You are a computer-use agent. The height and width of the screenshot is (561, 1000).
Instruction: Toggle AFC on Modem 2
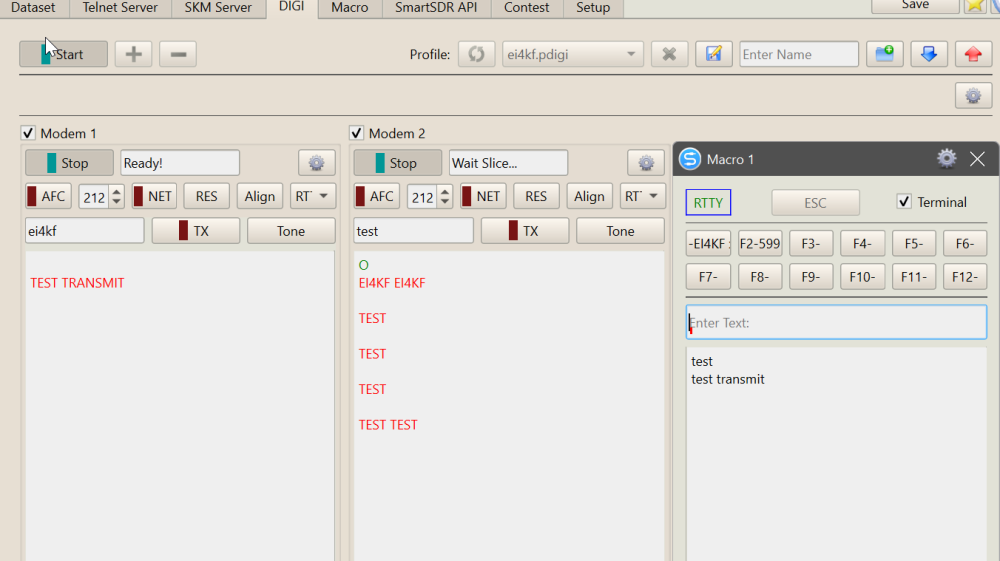[x=376, y=196]
